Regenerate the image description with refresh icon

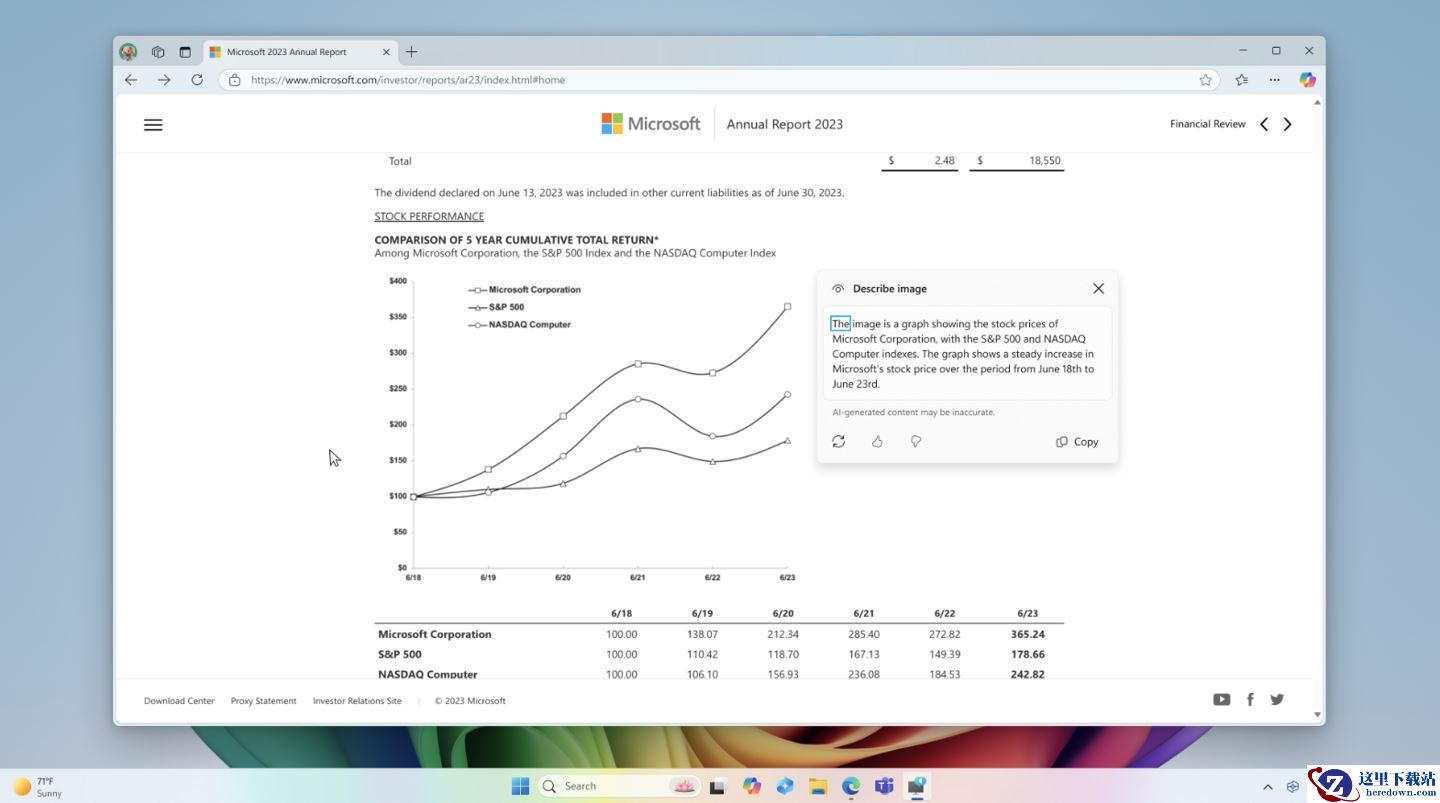coord(838,441)
